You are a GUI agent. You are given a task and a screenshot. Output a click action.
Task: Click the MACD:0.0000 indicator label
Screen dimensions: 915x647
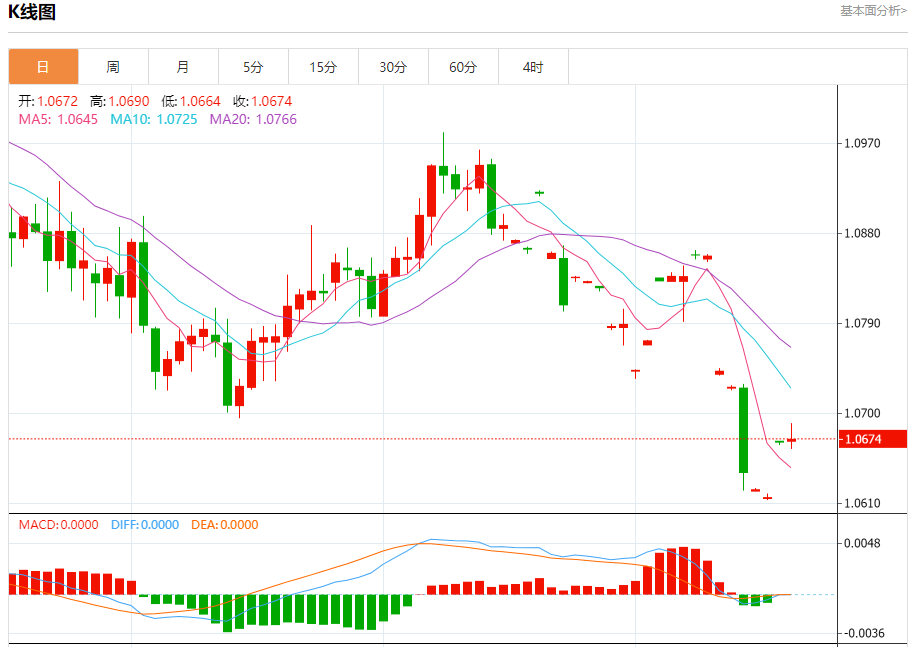pos(58,524)
